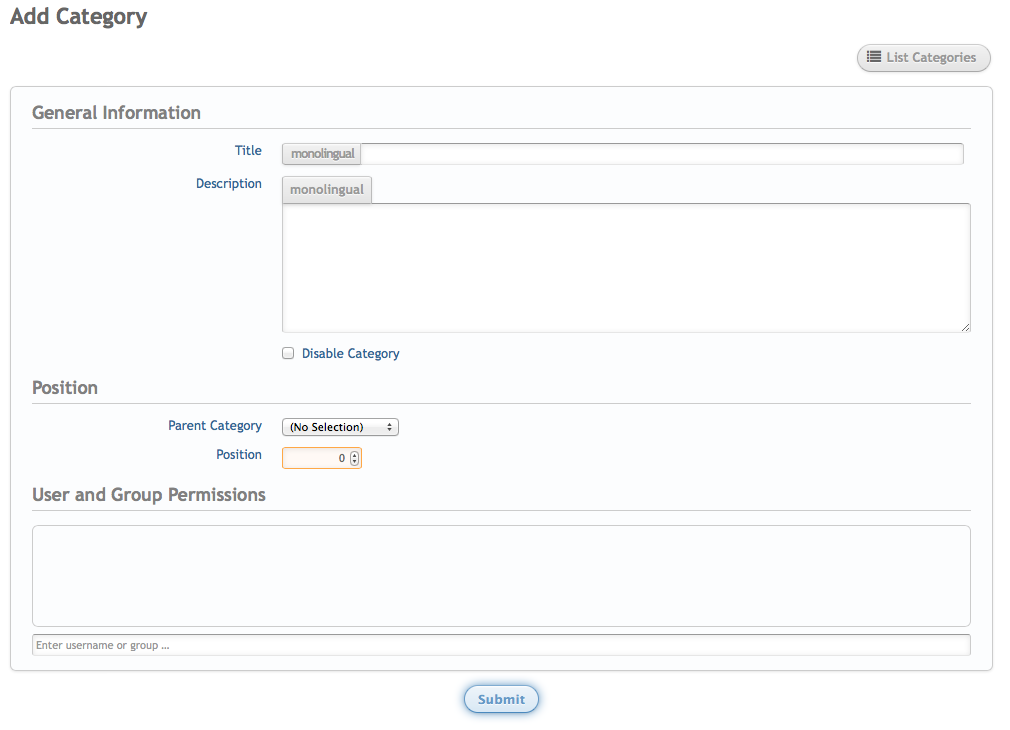Click the Description textarea resize handle
Image resolution: width=1010 pixels, height=730 pixels.
[965, 327]
